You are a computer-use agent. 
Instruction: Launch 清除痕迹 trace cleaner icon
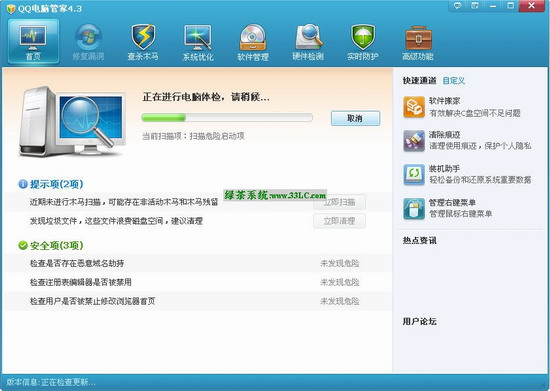coord(414,141)
